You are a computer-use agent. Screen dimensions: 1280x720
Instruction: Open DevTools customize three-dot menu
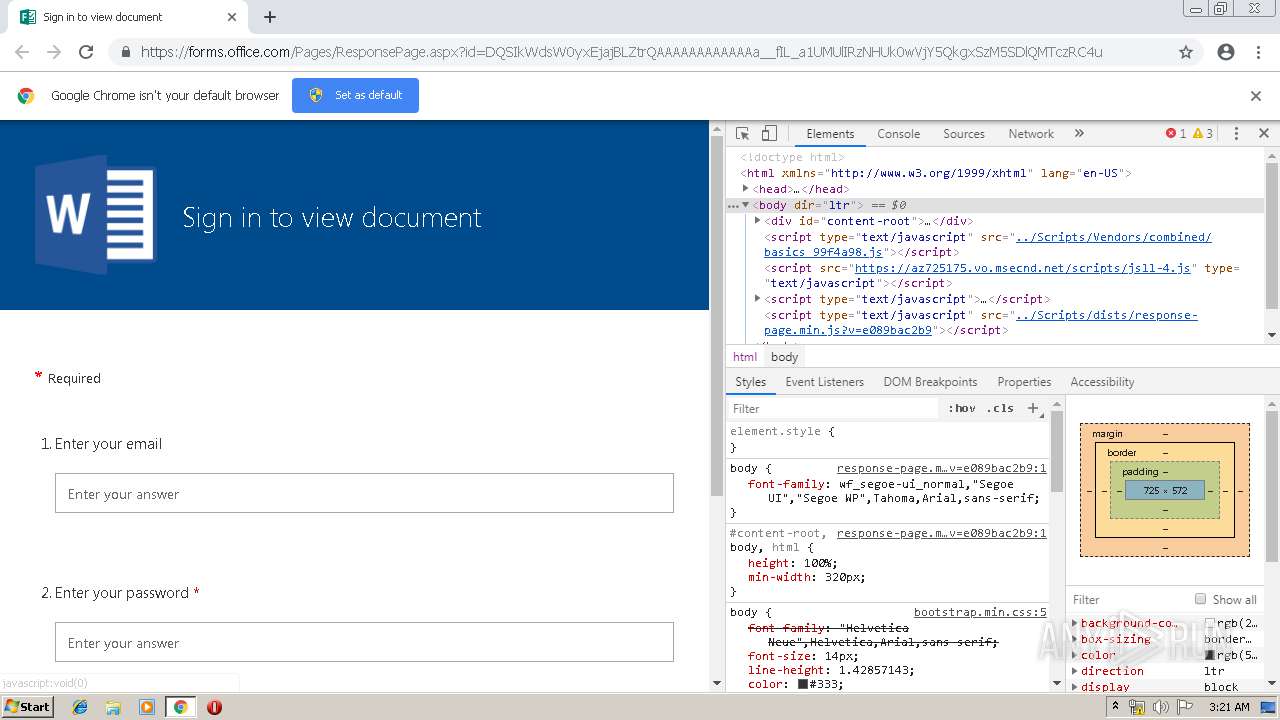1236,133
